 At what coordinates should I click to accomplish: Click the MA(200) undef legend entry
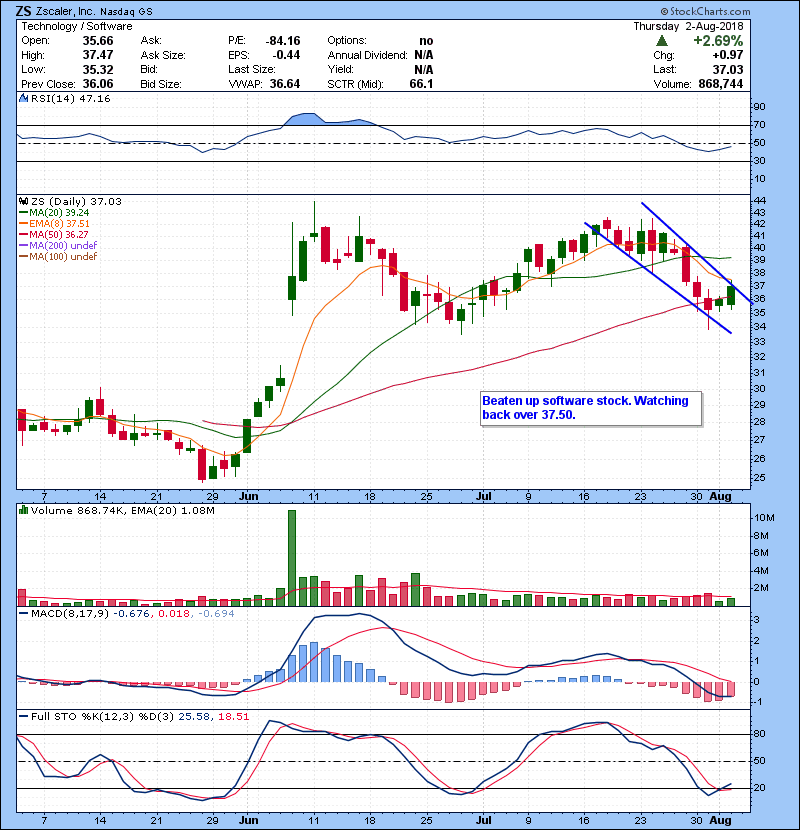coord(58,246)
